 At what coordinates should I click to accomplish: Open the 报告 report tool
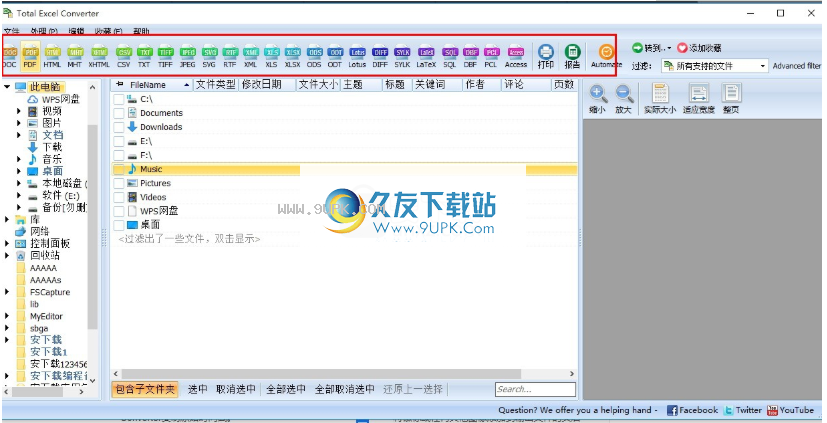pyautogui.click(x=572, y=56)
